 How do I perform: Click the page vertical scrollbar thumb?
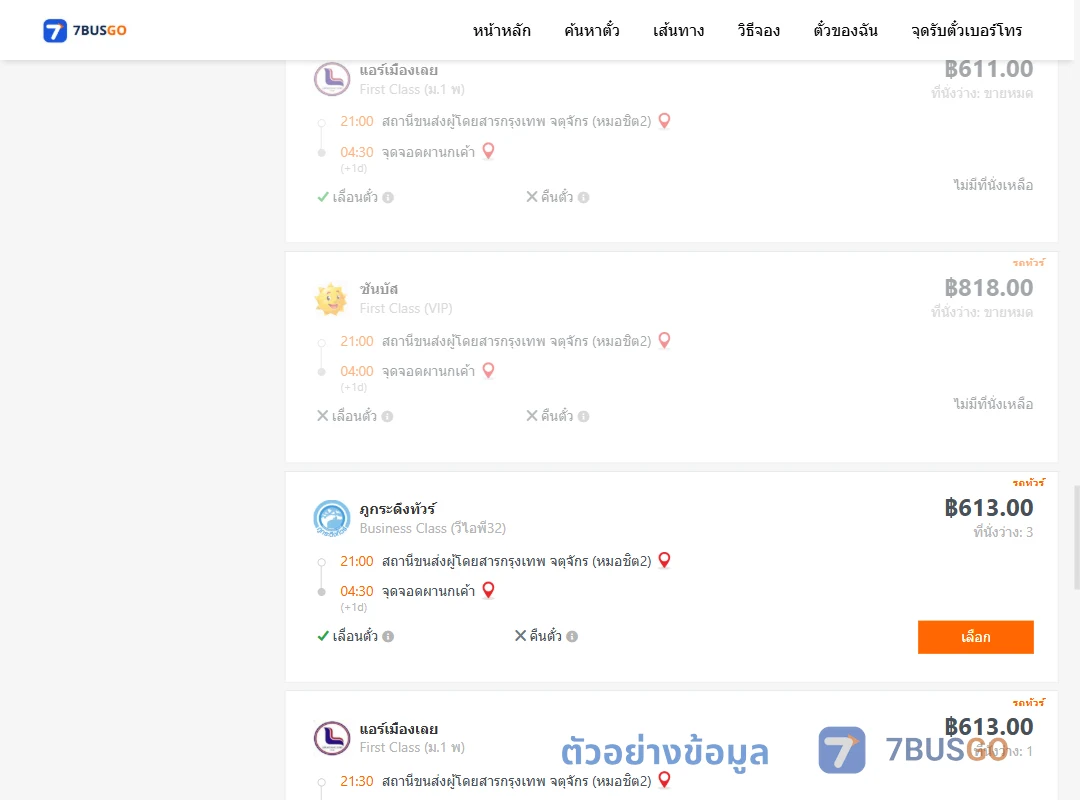coord(1077,537)
